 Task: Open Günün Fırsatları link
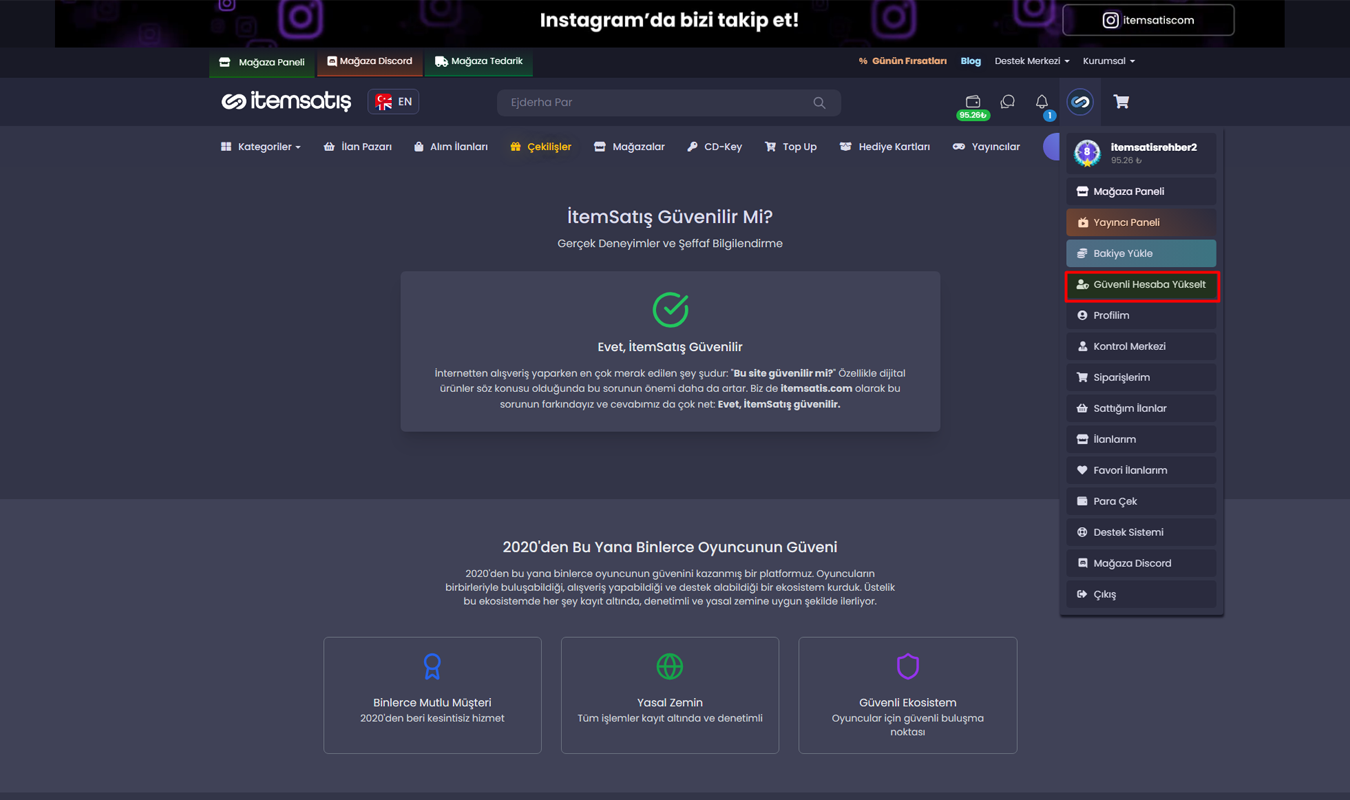902,61
